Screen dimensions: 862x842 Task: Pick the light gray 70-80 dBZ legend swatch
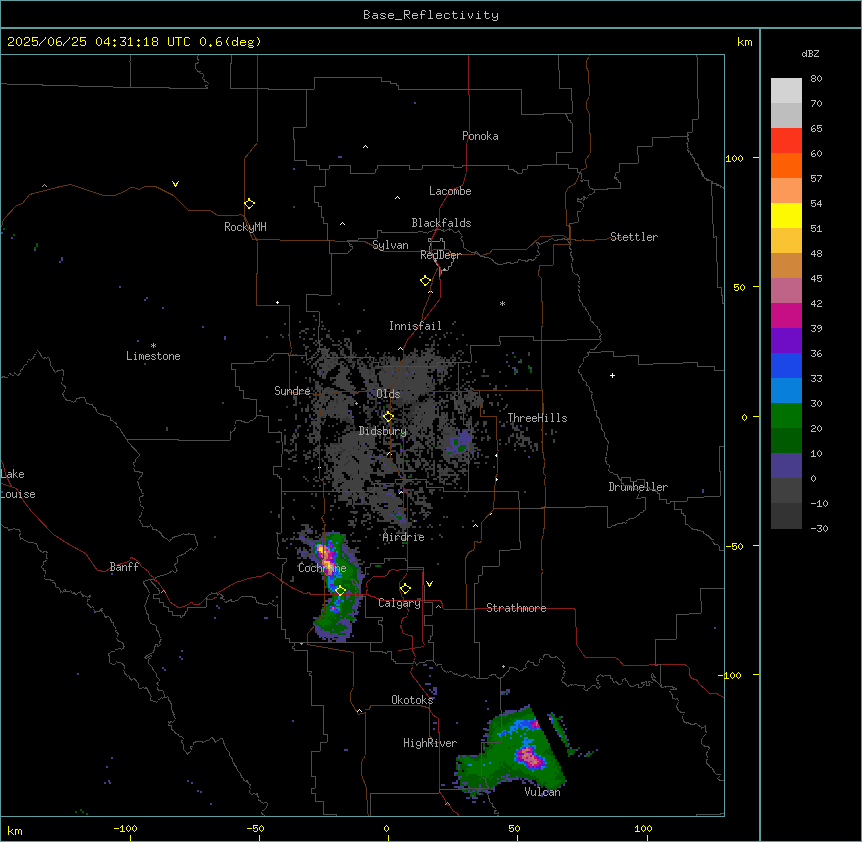[786, 91]
